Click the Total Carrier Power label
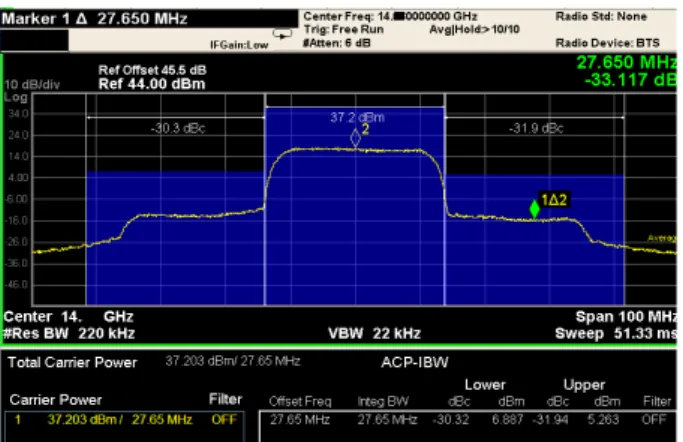Image resolution: width=683 pixels, height=442 pixels. tap(72, 362)
